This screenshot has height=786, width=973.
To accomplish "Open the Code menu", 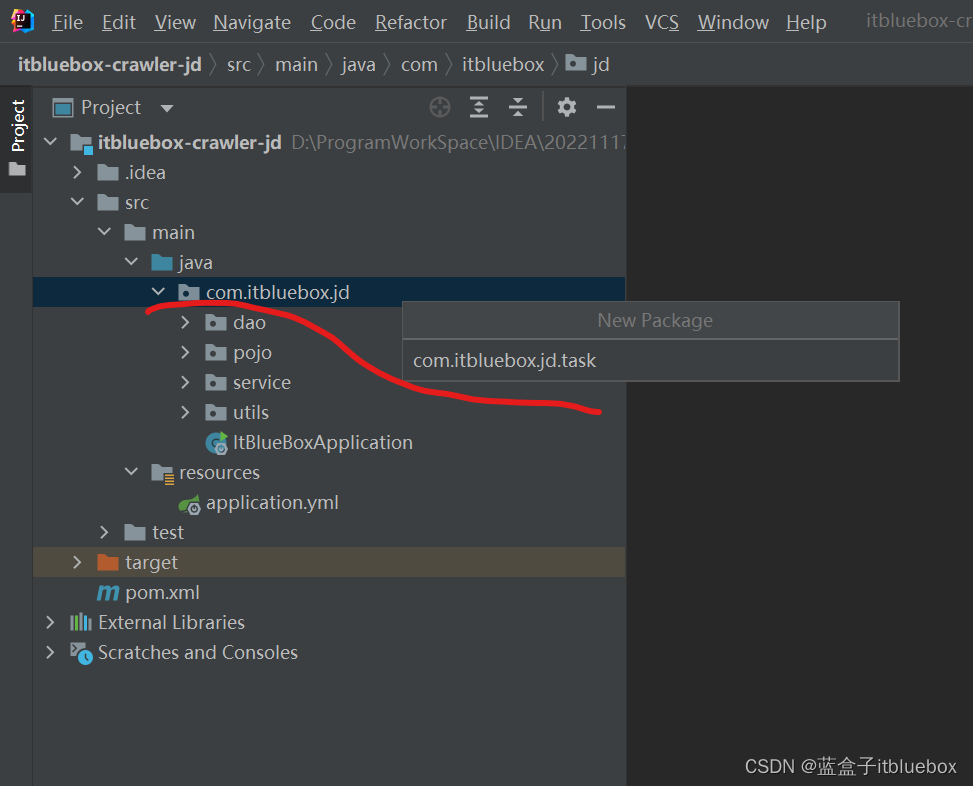I will tap(333, 22).
